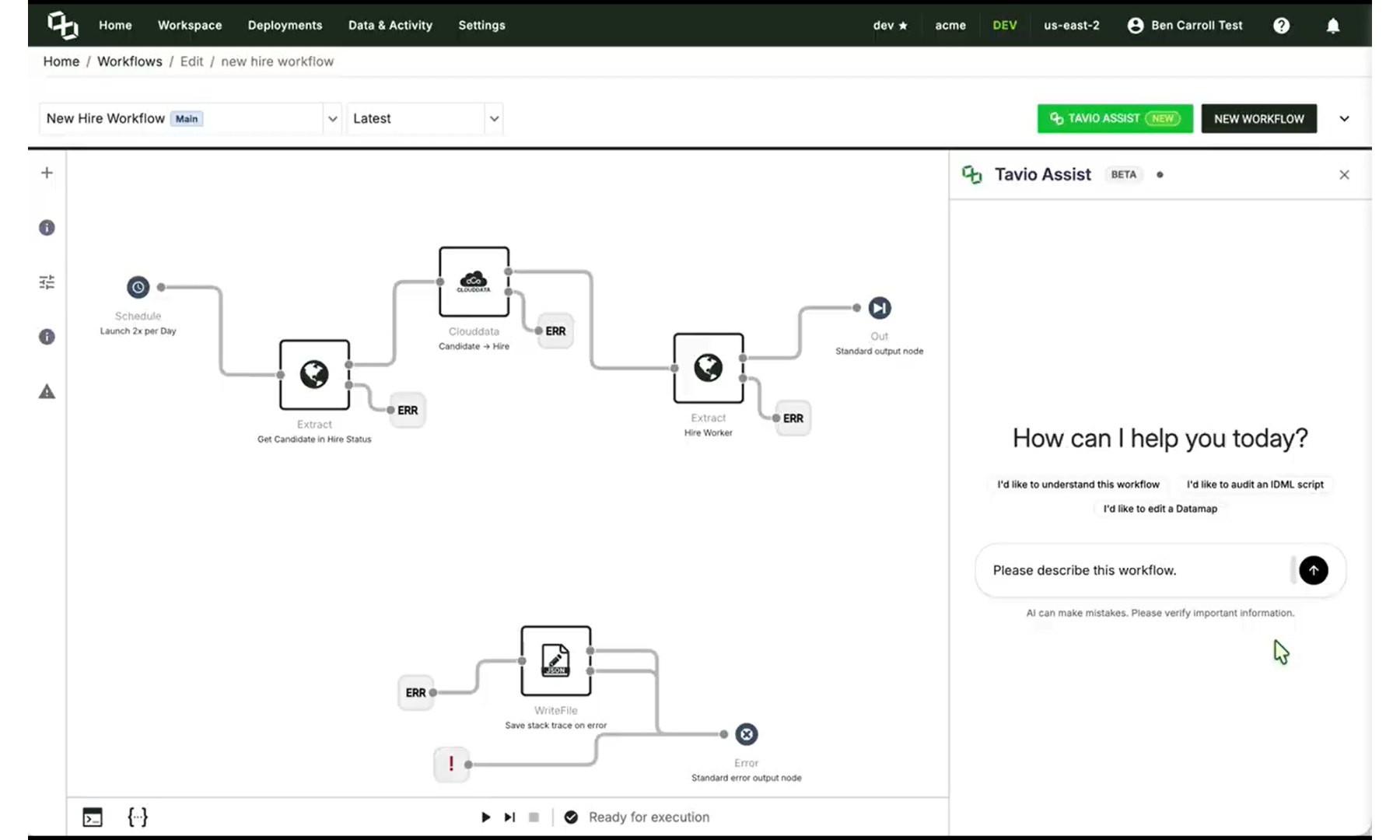Click the Ready for execution status text
The width and height of the screenshot is (1400, 840).
[649, 817]
